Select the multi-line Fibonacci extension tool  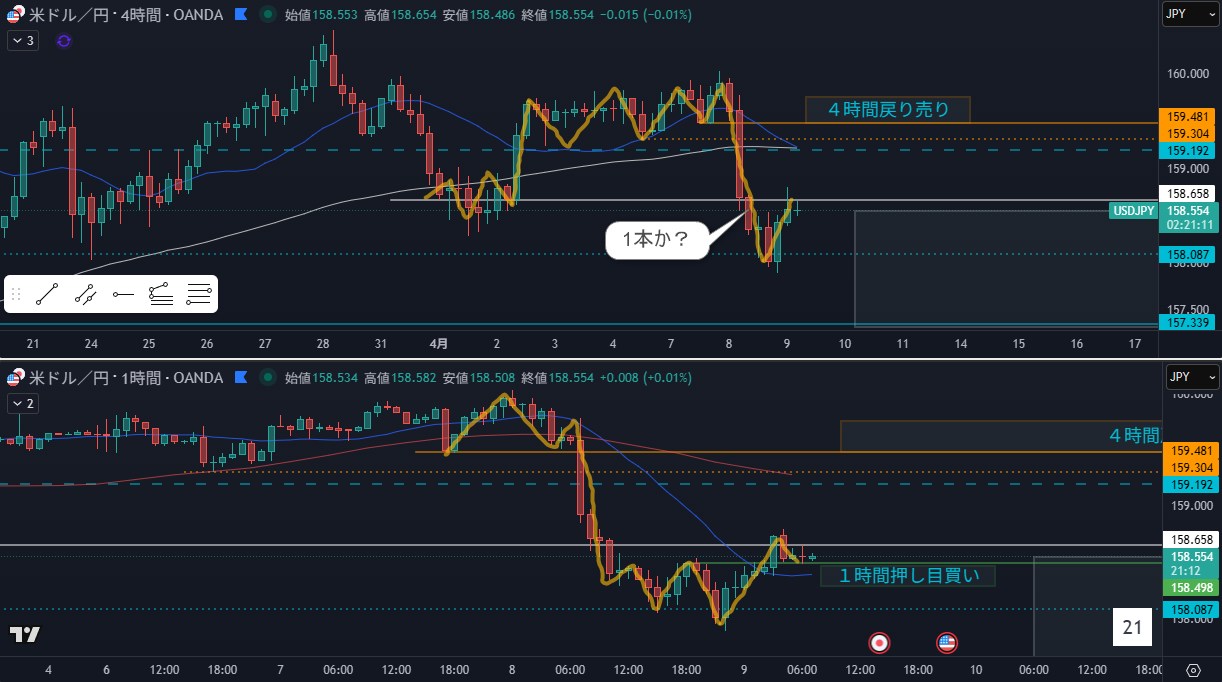click(198, 294)
